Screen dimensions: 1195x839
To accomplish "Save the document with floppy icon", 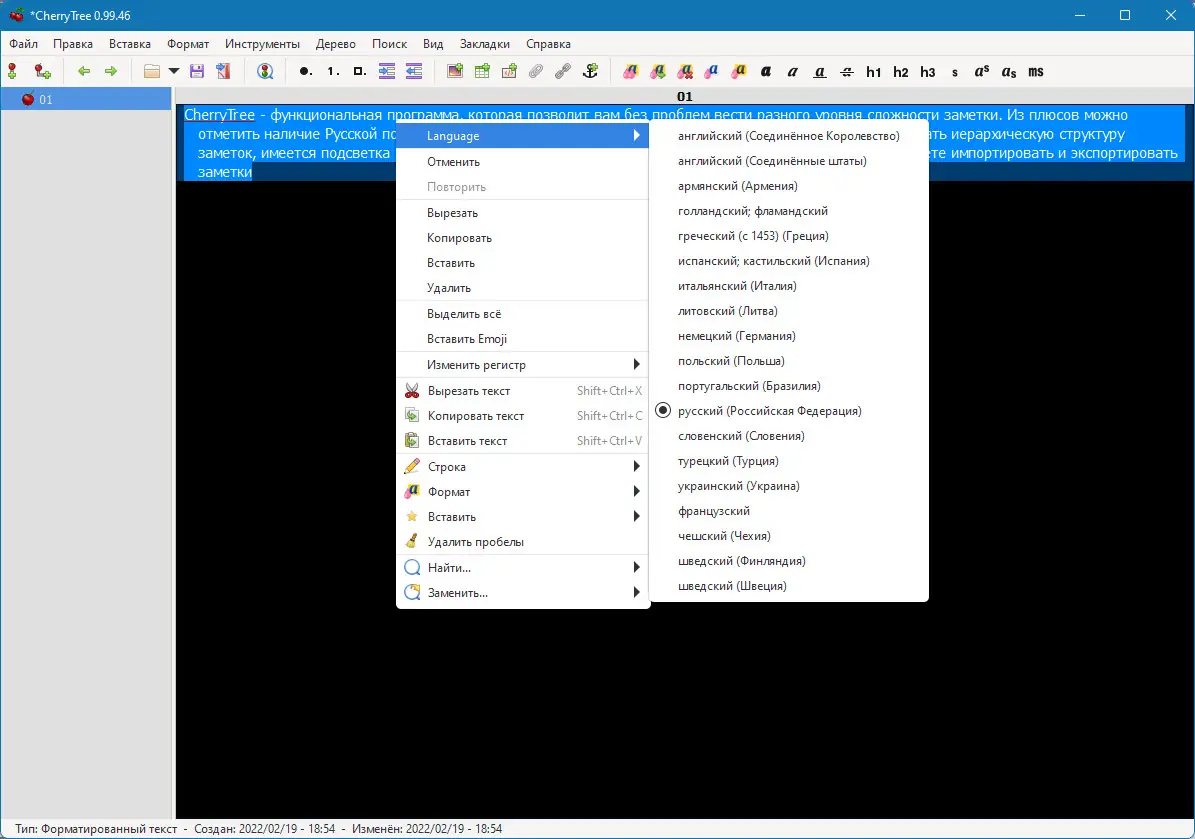I will [x=197, y=72].
